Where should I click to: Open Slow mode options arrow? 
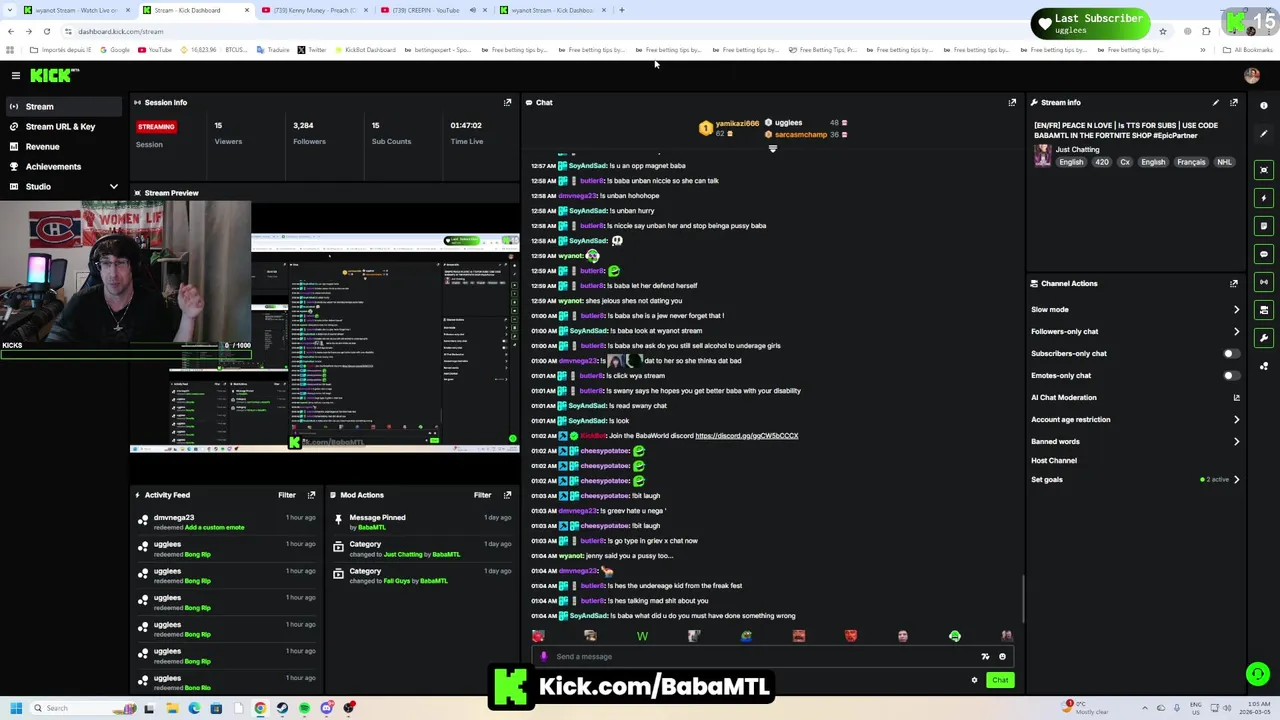1236,310
